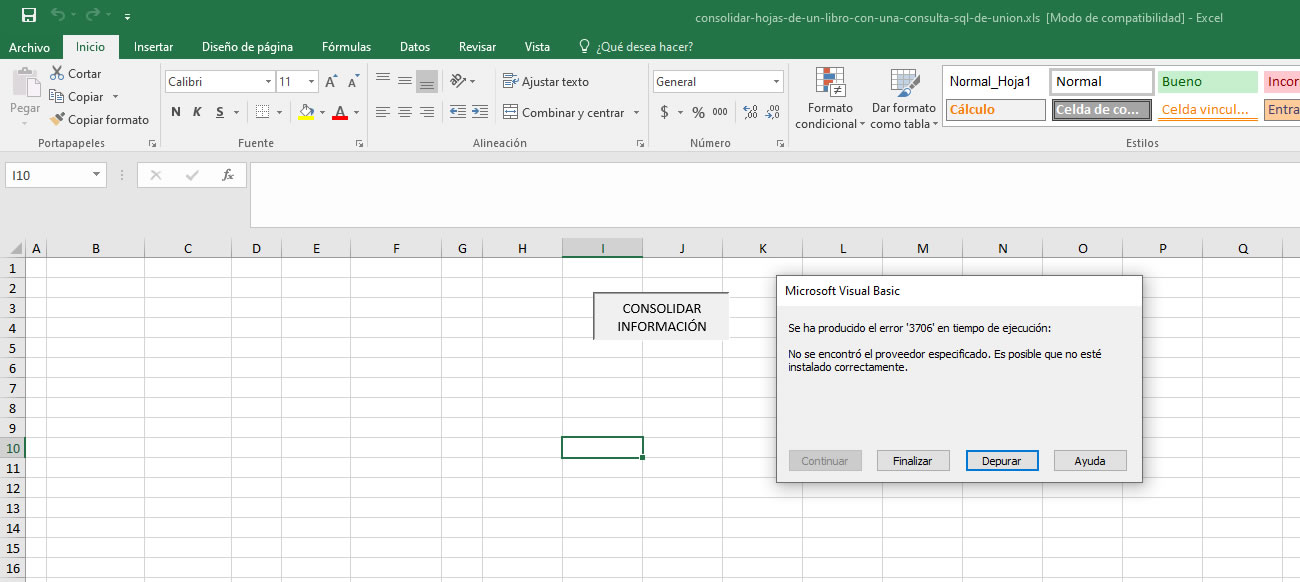Toggle Ajustar texto wrapping
1300x582 pixels.
coord(546,82)
